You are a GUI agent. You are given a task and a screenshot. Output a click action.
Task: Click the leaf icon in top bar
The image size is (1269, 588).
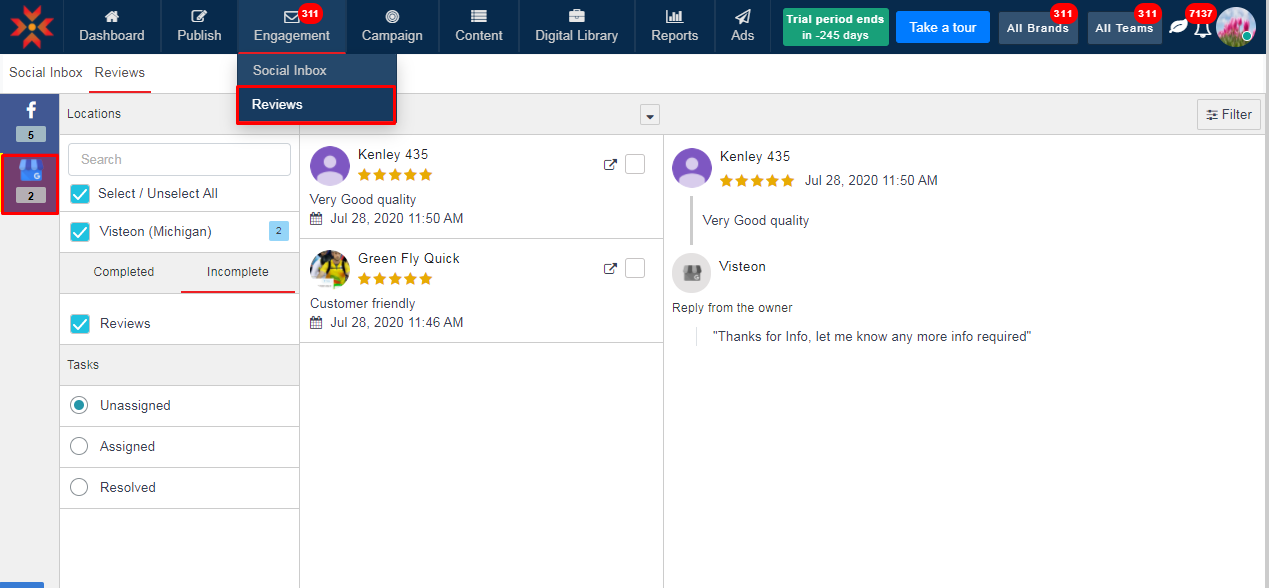click(1178, 28)
